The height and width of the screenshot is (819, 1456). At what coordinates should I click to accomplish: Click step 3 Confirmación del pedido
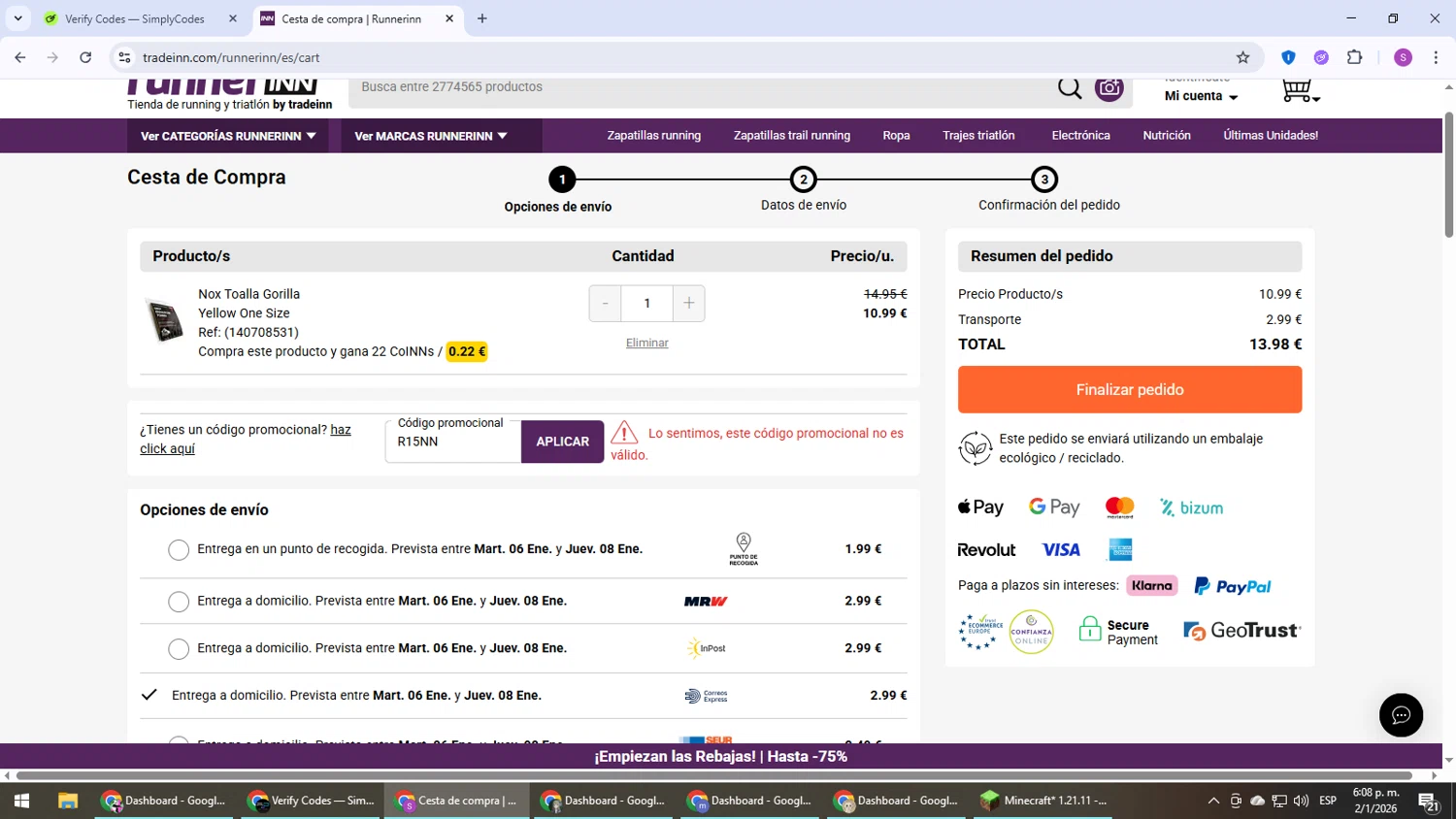pos(1048,189)
